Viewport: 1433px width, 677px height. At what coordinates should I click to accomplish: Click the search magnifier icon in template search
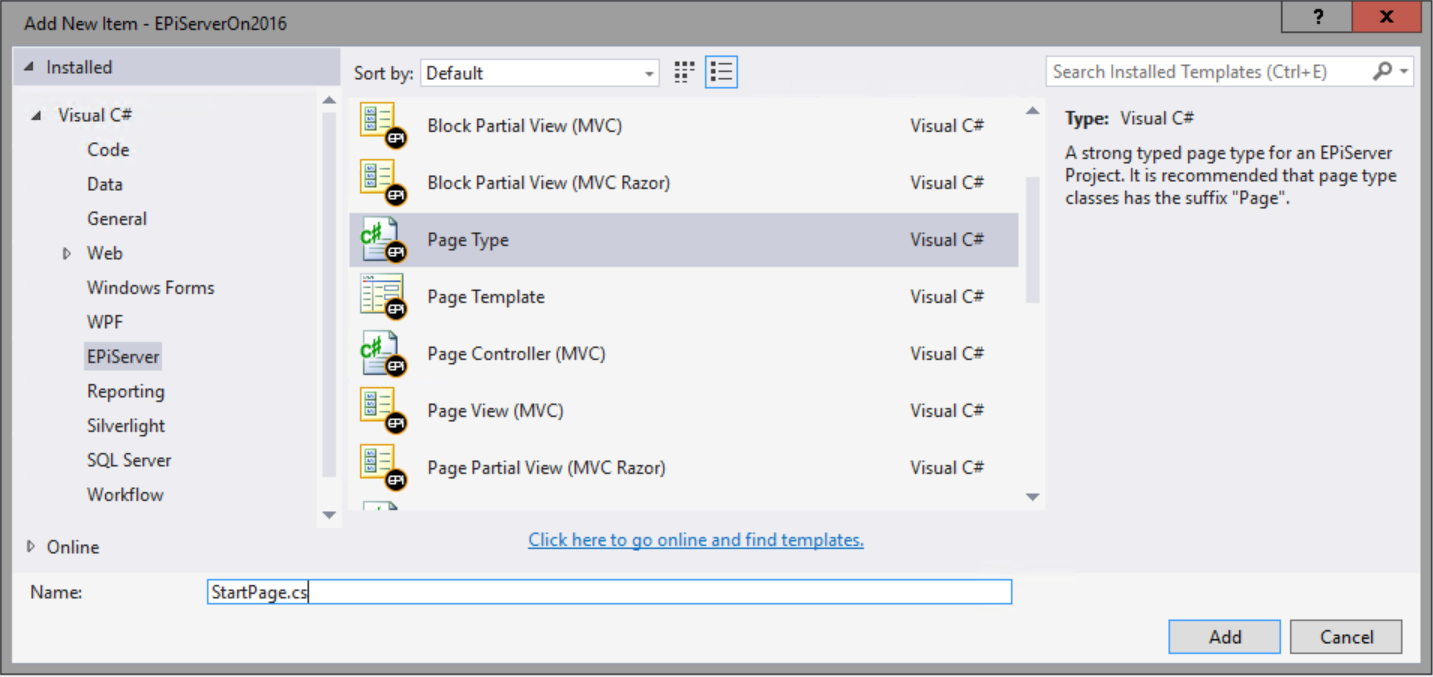click(x=1382, y=72)
